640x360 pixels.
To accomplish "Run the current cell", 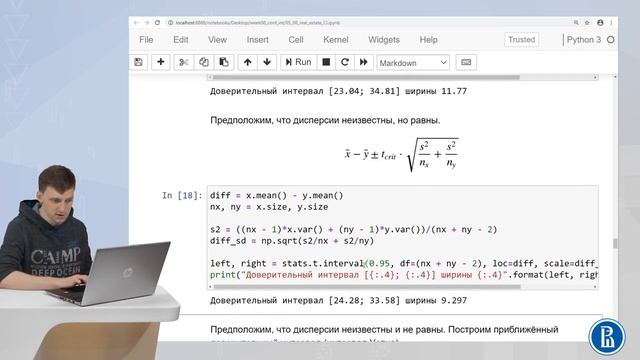I will 298,62.
